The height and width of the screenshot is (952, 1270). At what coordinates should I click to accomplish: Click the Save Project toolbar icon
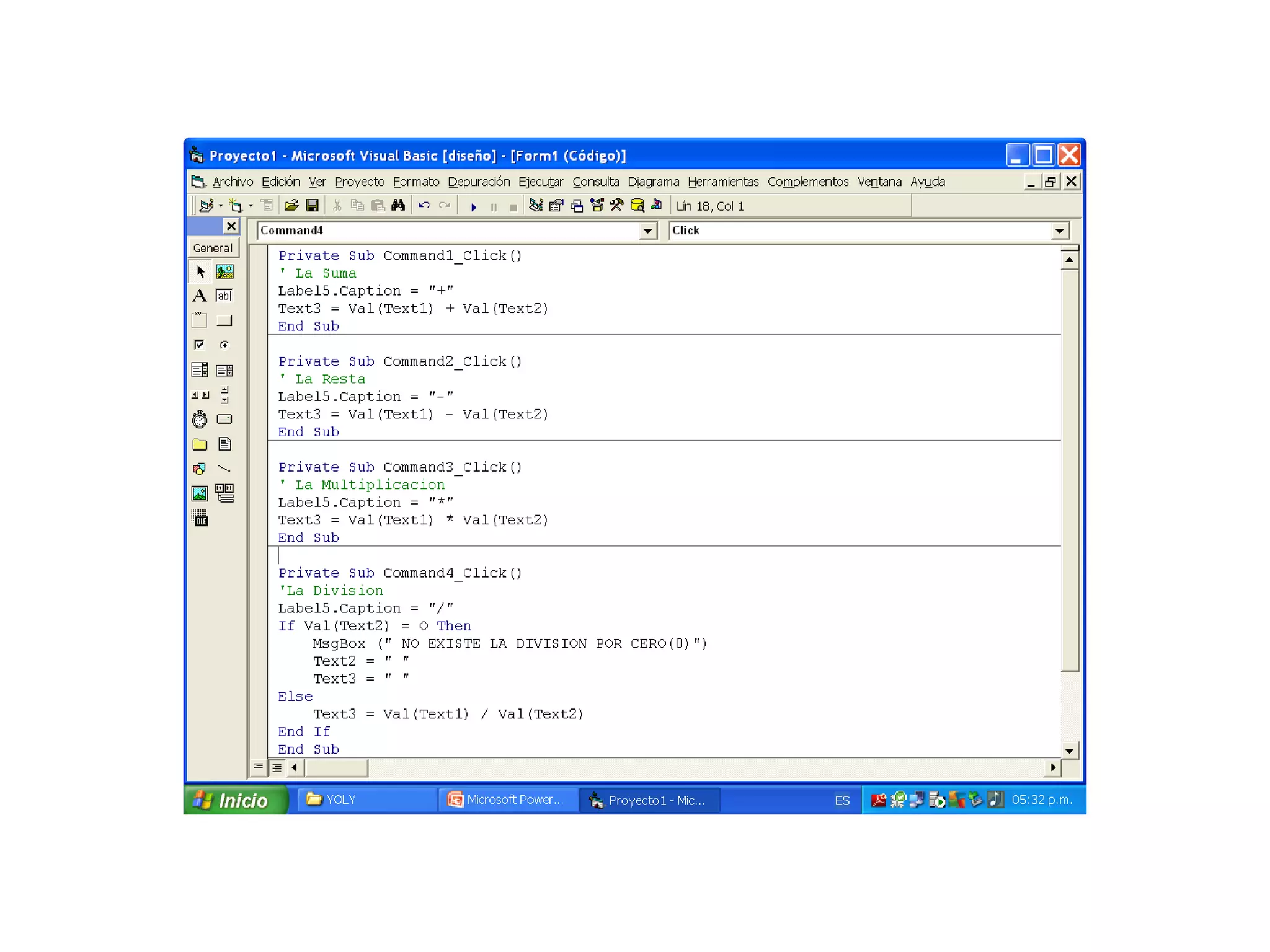(x=312, y=206)
